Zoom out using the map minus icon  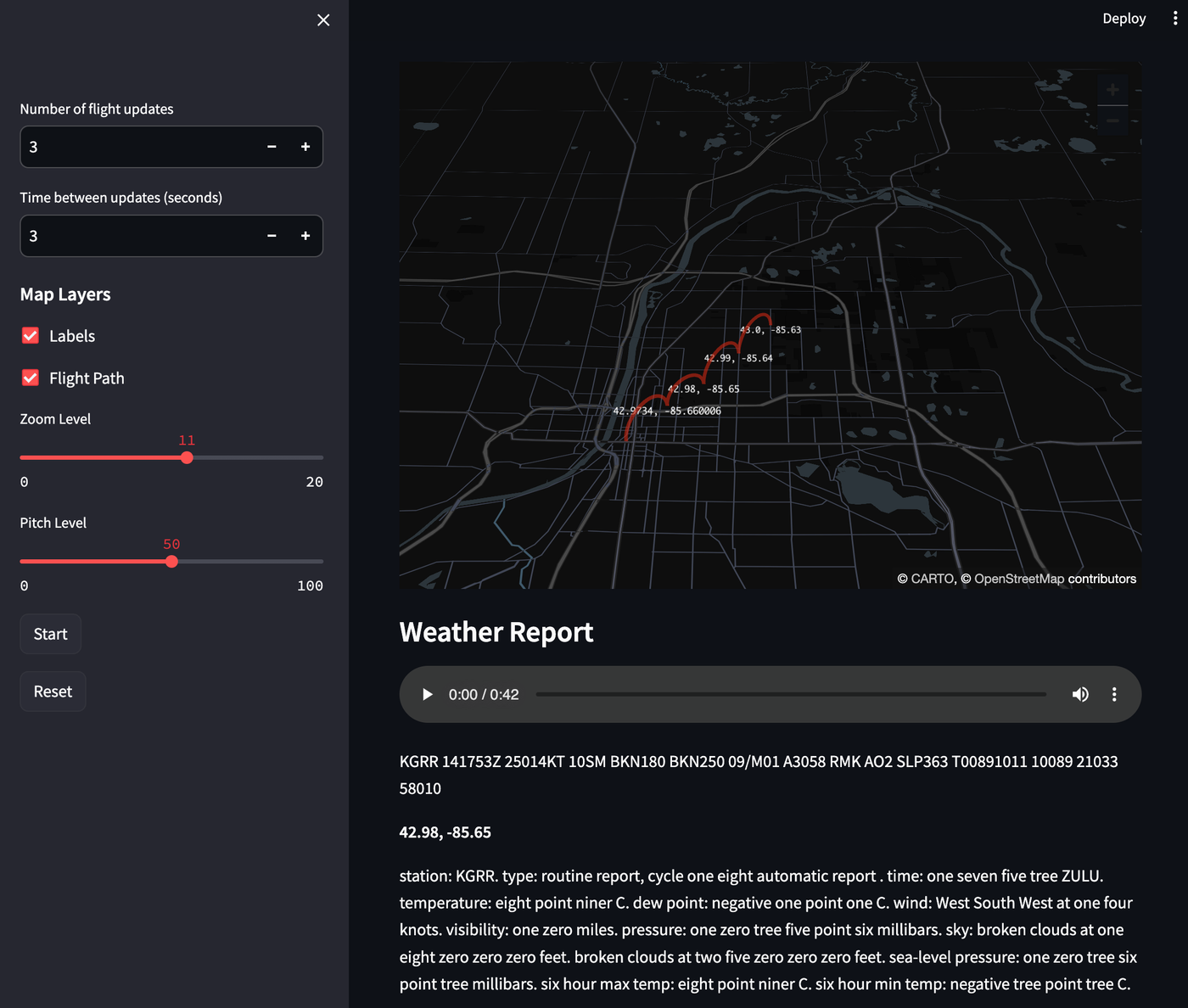(x=1112, y=120)
